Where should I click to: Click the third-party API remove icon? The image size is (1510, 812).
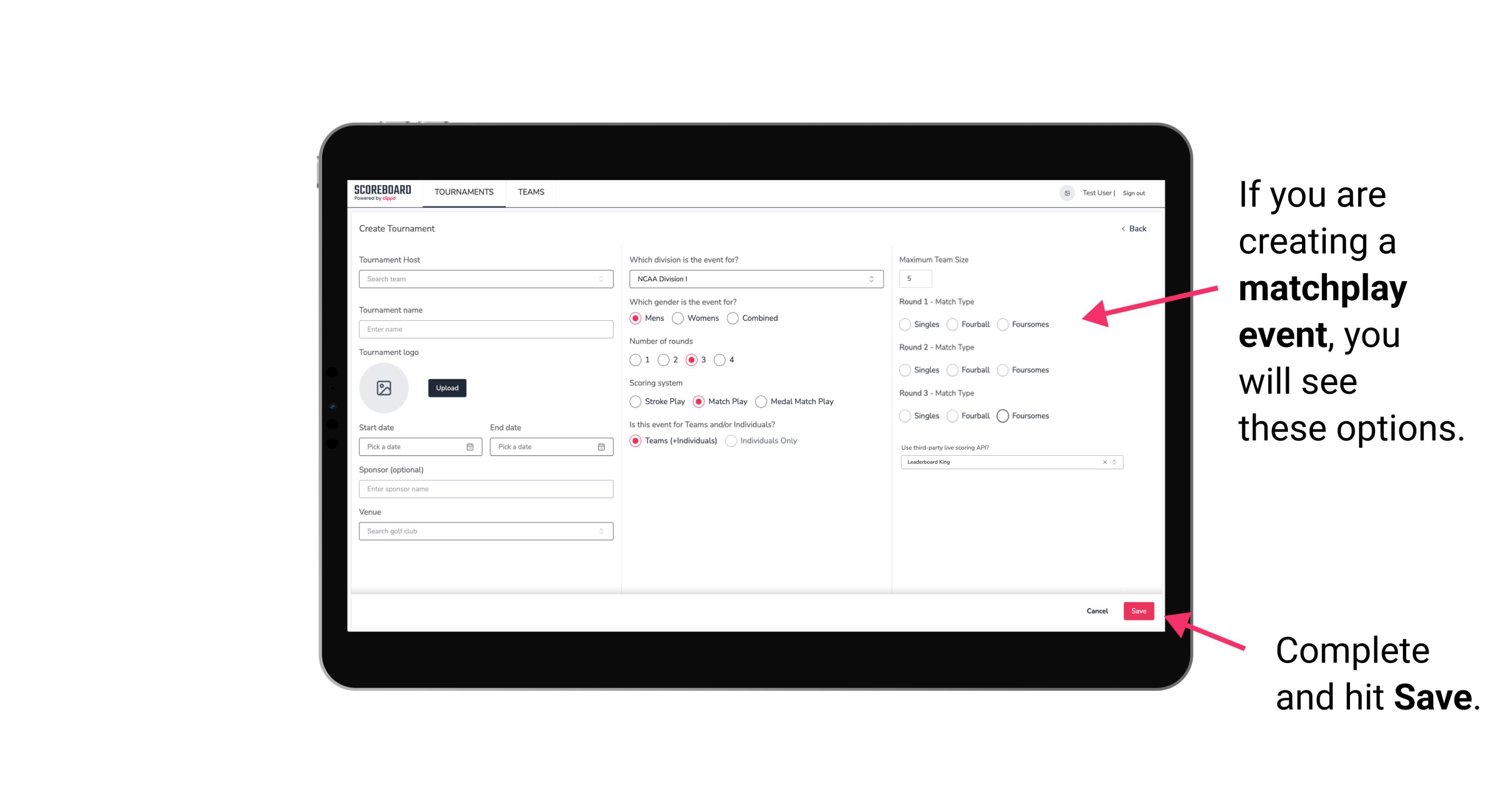pos(1104,461)
